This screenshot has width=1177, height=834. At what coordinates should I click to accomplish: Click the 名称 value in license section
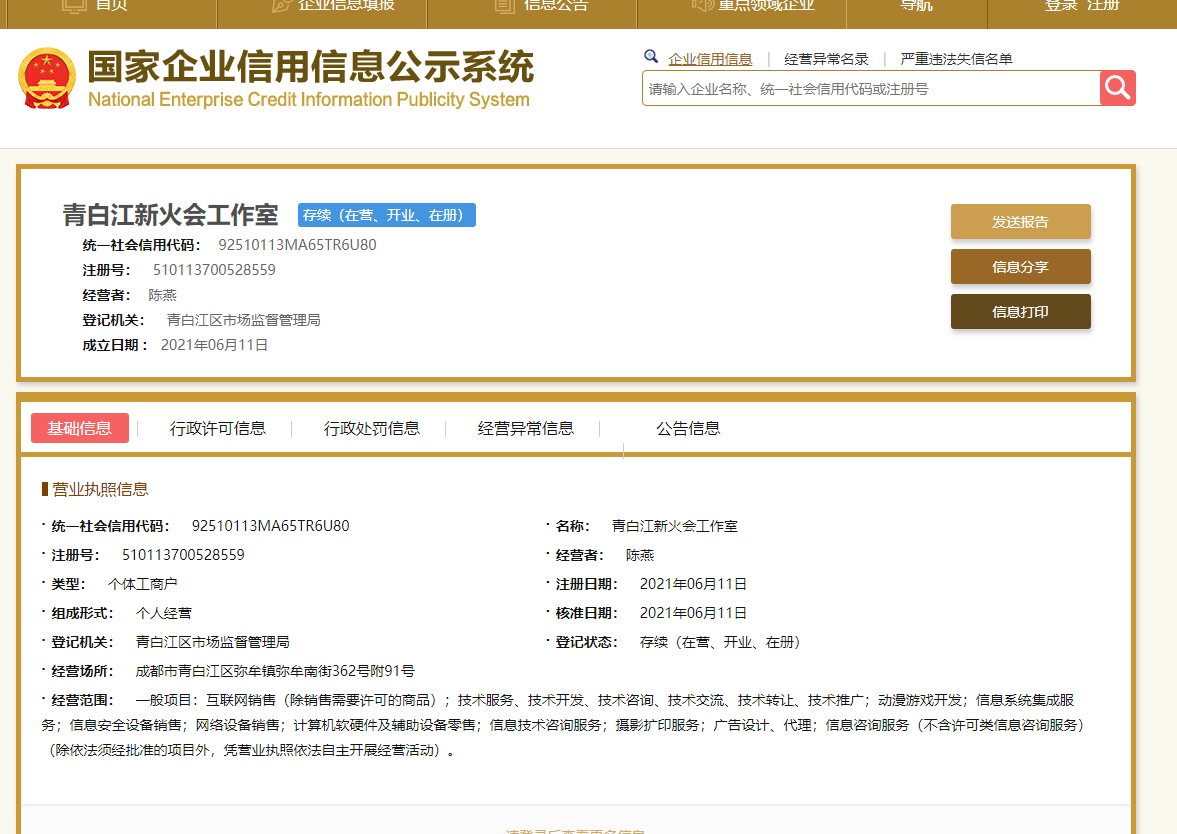click(x=675, y=526)
